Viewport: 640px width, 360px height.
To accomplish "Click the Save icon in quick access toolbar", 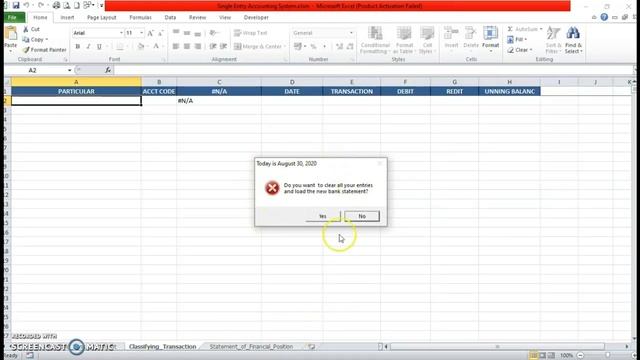I will [16, 6].
